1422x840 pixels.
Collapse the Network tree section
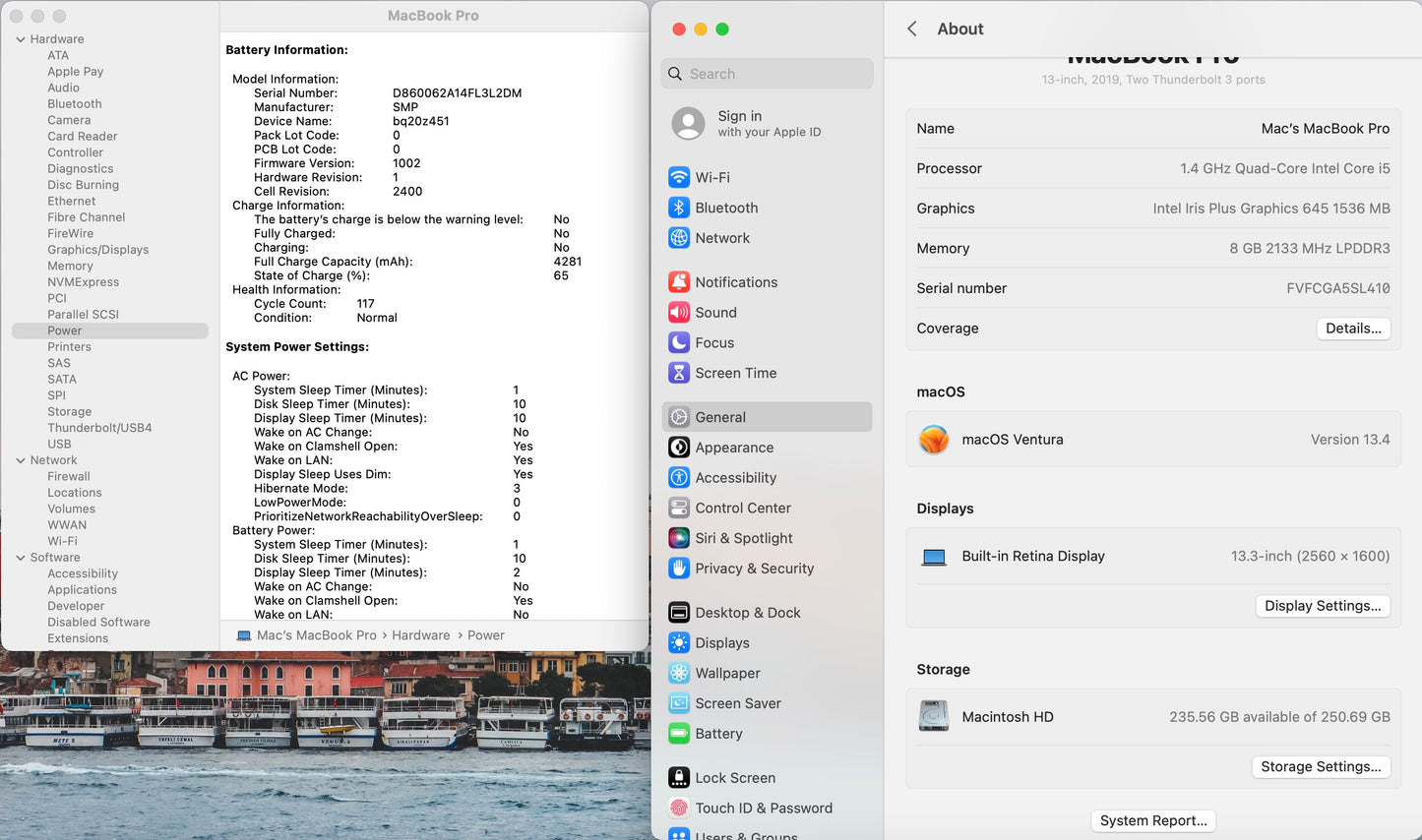click(x=21, y=460)
